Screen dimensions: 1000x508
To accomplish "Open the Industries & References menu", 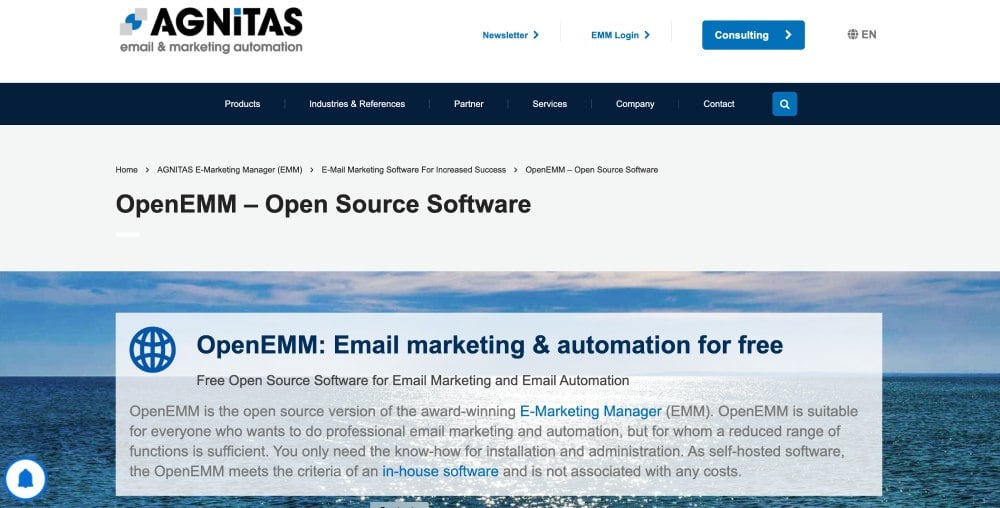I will pos(357,104).
